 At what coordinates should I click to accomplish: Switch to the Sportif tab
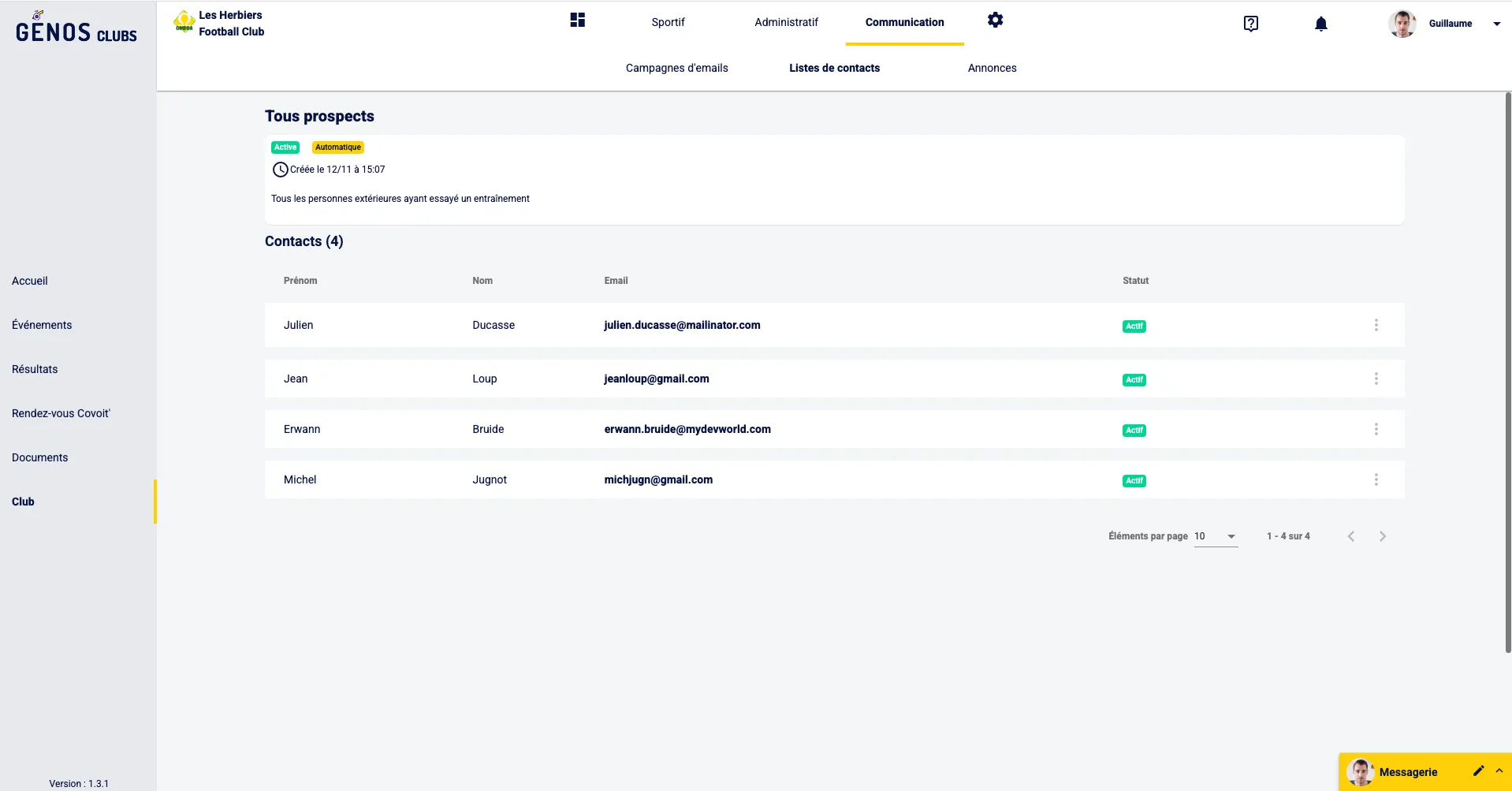tap(668, 22)
